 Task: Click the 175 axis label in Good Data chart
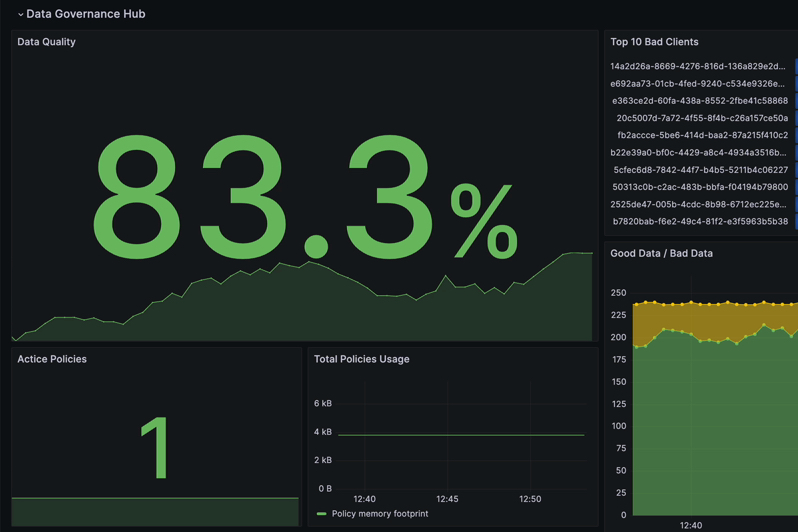pyautogui.click(x=619, y=359)
